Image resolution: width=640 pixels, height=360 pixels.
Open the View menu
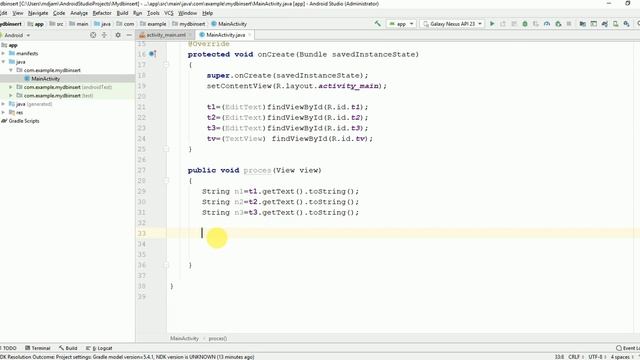18,13
